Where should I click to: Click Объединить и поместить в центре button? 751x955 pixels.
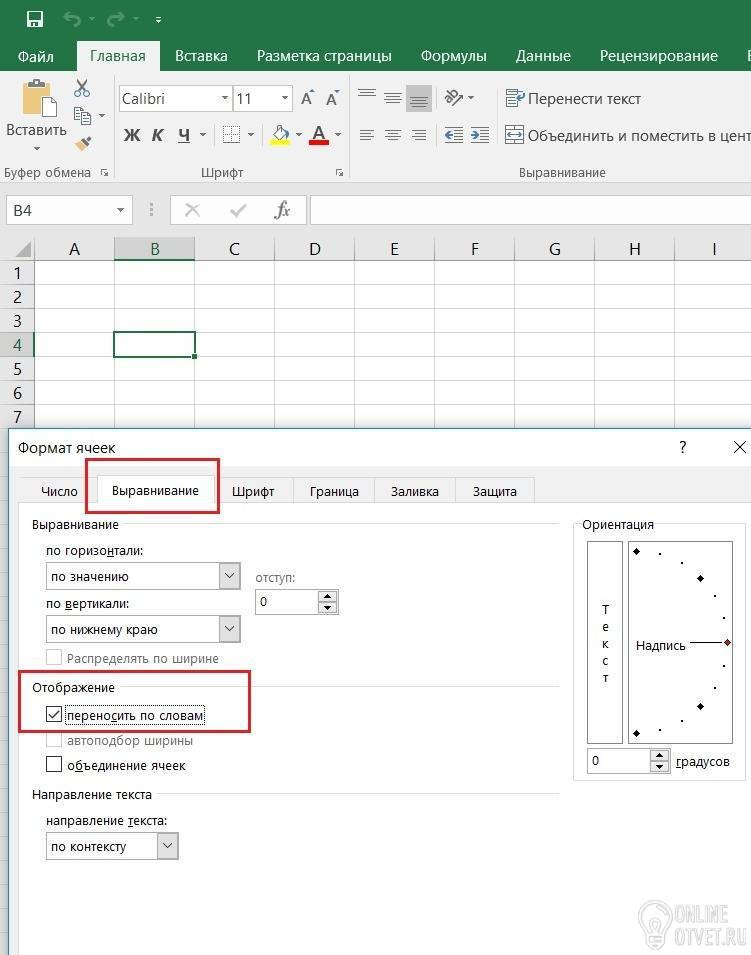(x=627, y=135)
